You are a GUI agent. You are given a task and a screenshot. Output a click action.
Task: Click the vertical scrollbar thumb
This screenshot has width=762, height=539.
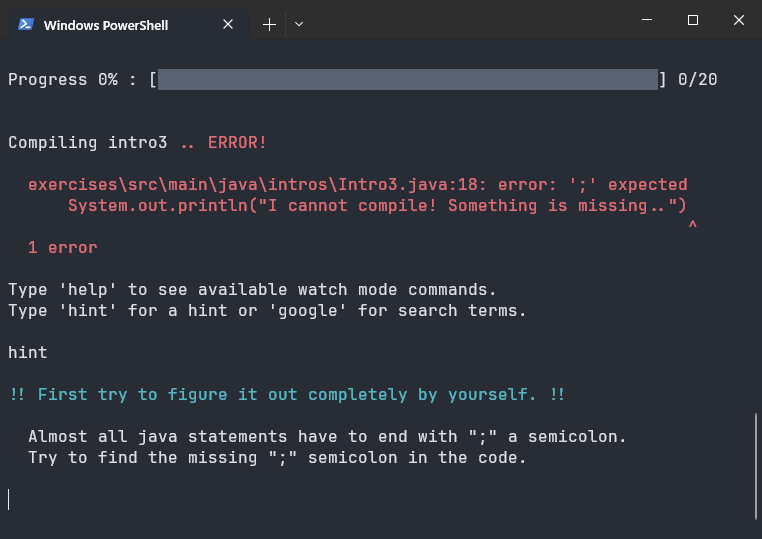point(756,467)
